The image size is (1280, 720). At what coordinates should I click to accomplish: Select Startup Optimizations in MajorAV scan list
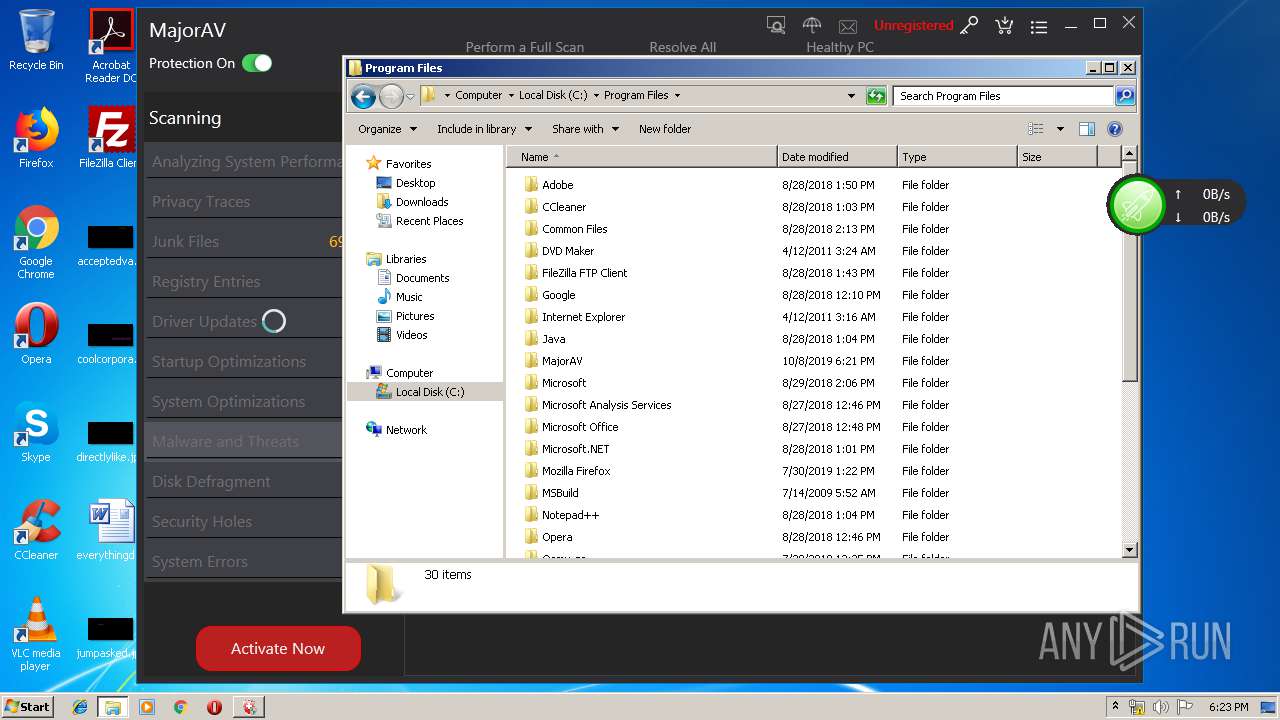click(x=243, y=361)
